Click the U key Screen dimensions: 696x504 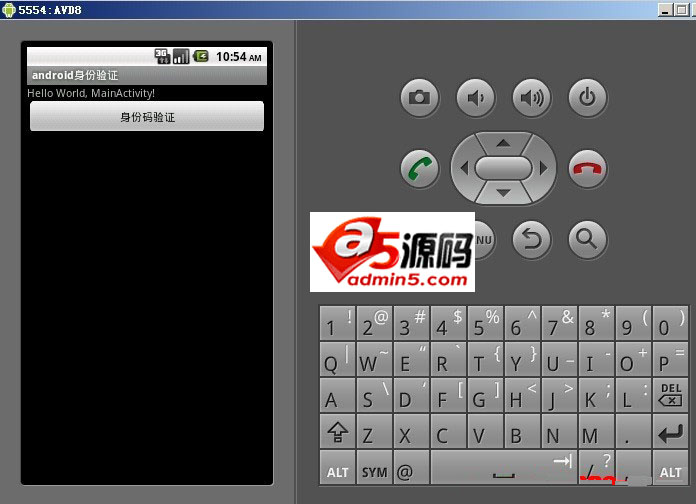tap(559, 359)
